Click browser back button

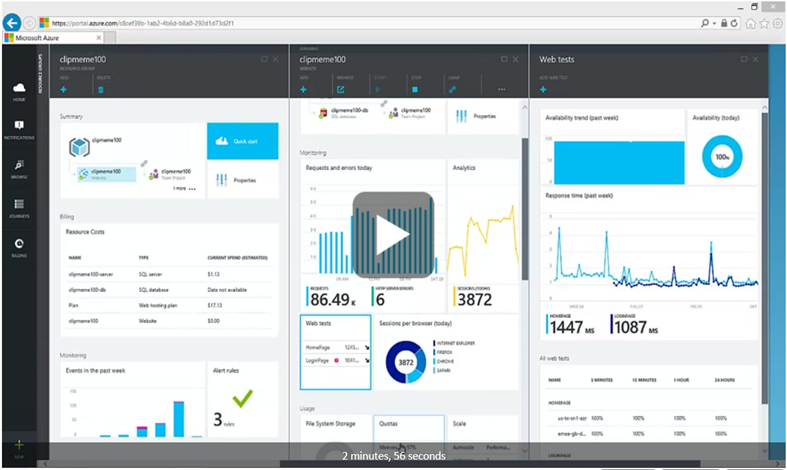pyautogui.click(x=12, y=23)
